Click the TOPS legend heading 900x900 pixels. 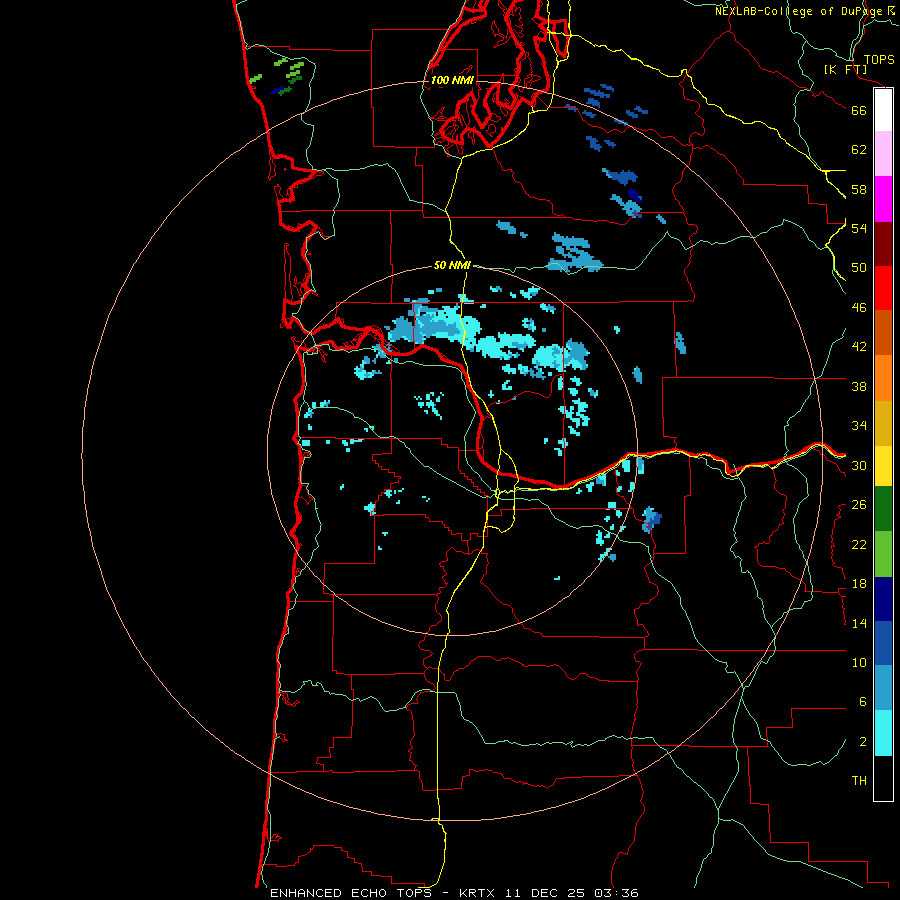point(879,59)
